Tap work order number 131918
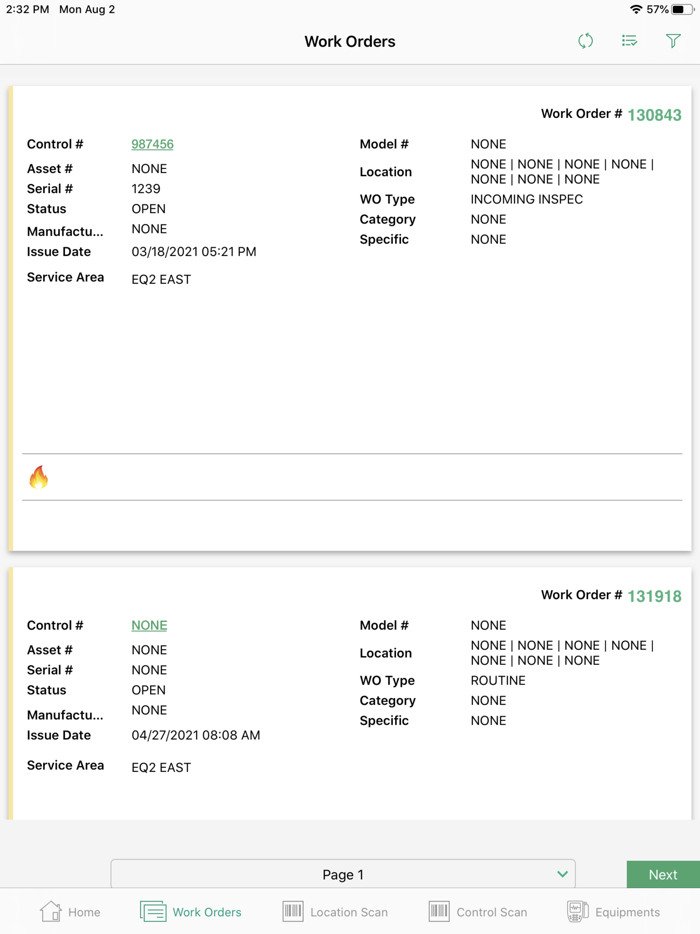 coord(655,595)
